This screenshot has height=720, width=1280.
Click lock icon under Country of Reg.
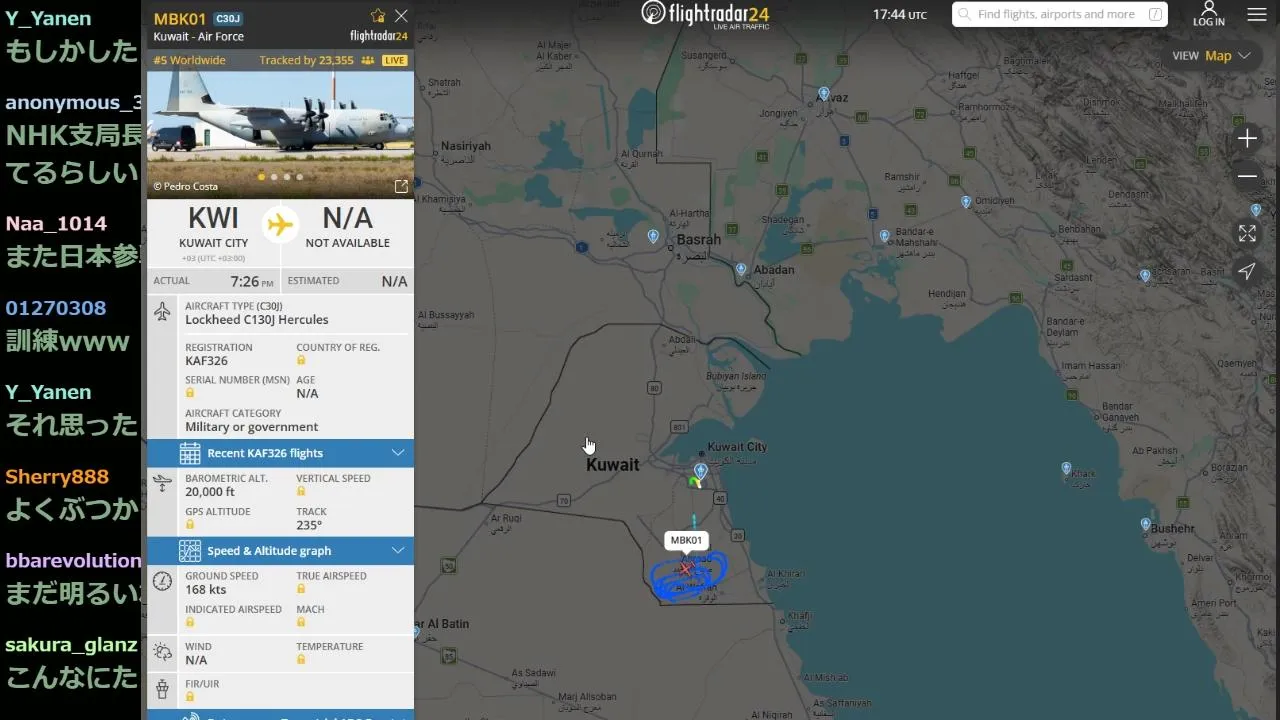click(x=301, y=360)
